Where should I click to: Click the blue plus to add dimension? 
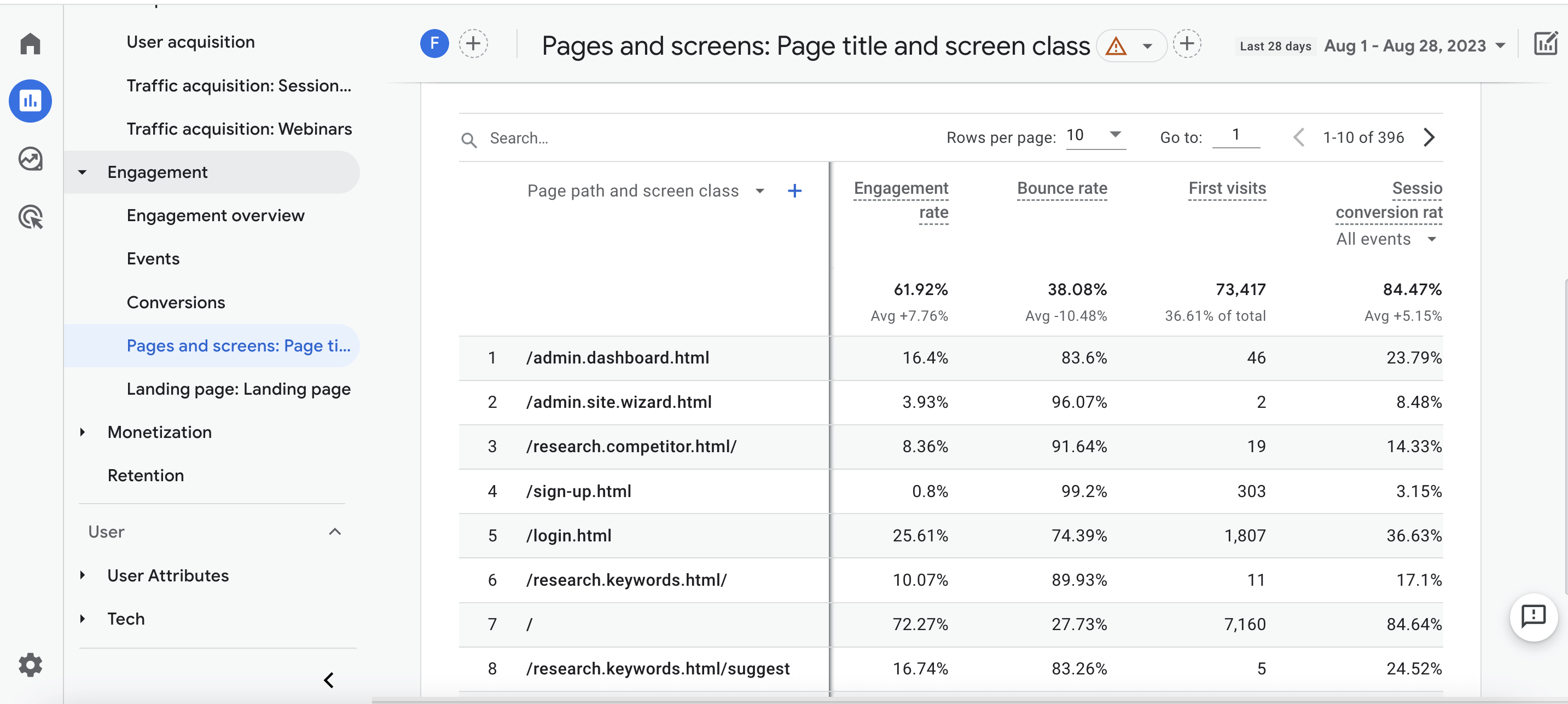(x=794, y=191)
